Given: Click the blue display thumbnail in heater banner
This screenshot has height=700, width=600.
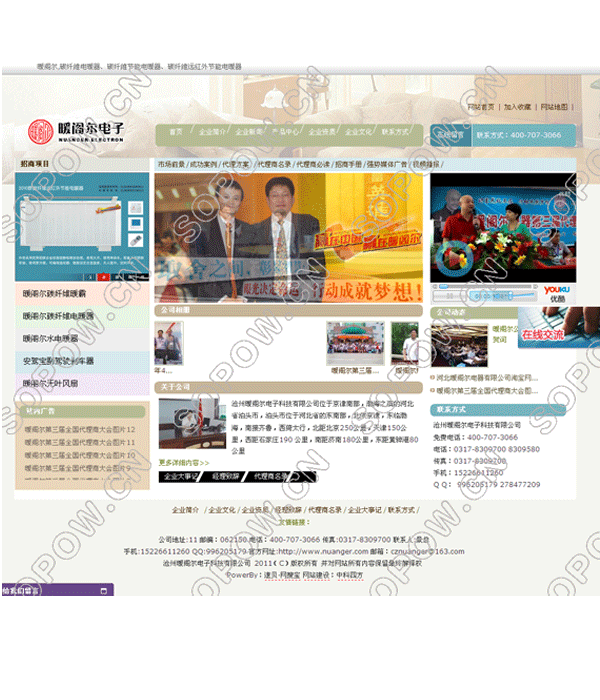Looking at the screenshot, I should [136, 224].
